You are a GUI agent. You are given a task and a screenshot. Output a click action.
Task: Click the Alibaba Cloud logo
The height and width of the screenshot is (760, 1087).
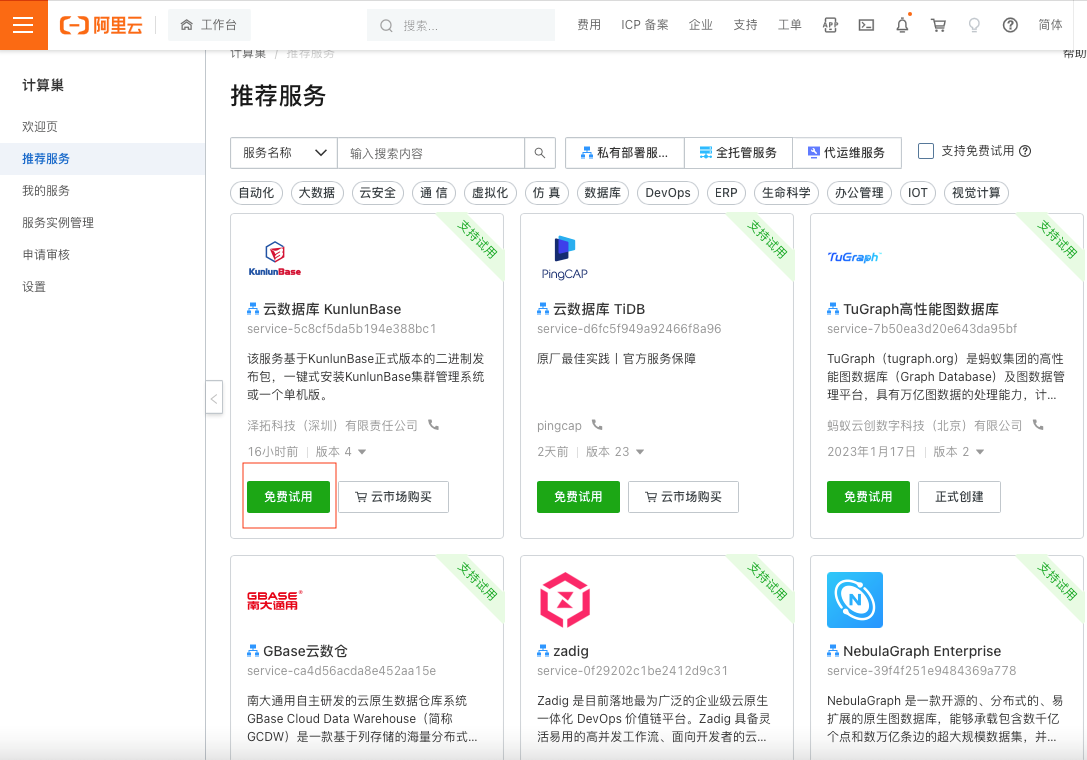(101, 26)
